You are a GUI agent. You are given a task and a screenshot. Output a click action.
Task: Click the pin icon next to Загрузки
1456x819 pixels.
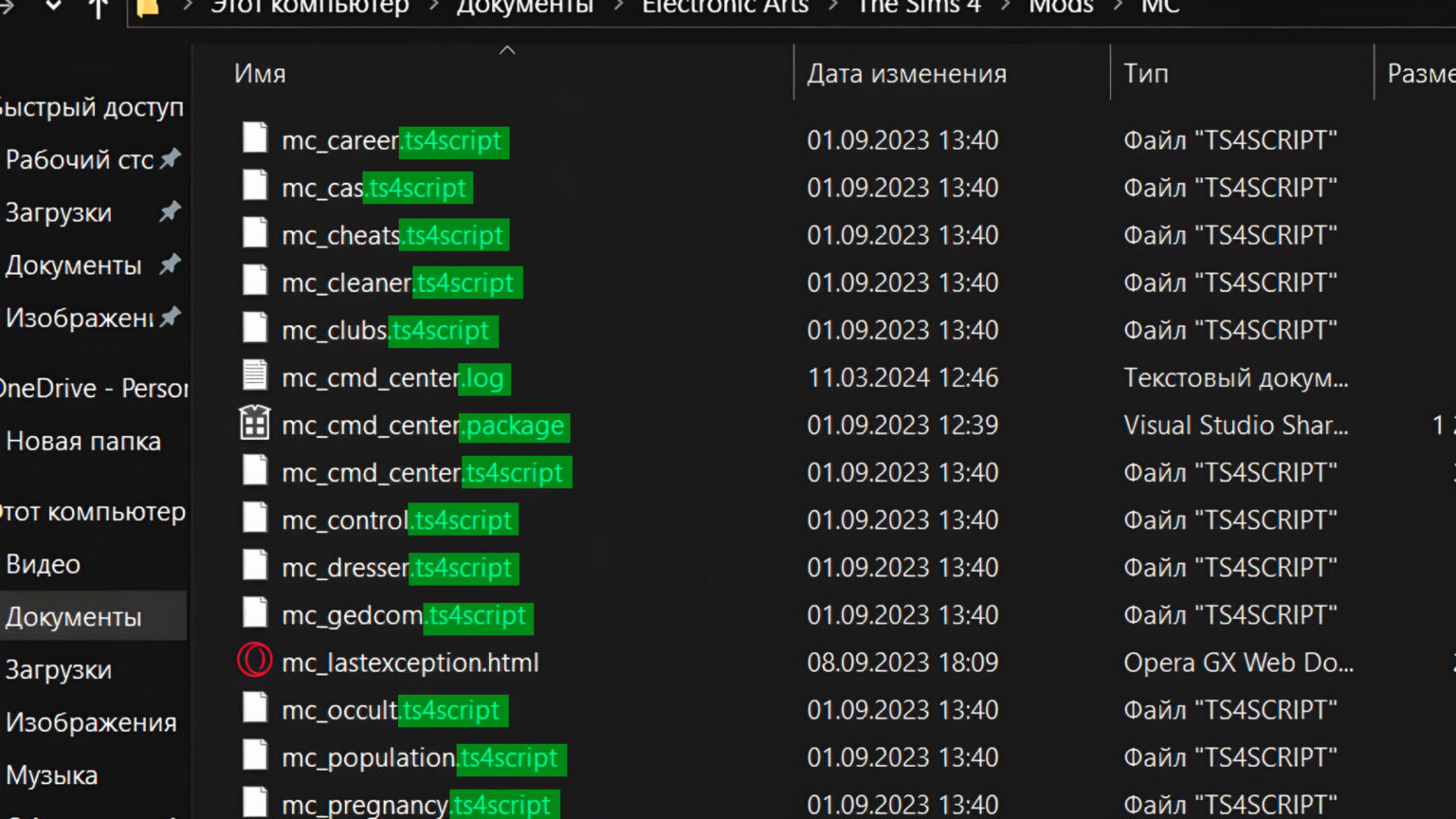[170, 211]
